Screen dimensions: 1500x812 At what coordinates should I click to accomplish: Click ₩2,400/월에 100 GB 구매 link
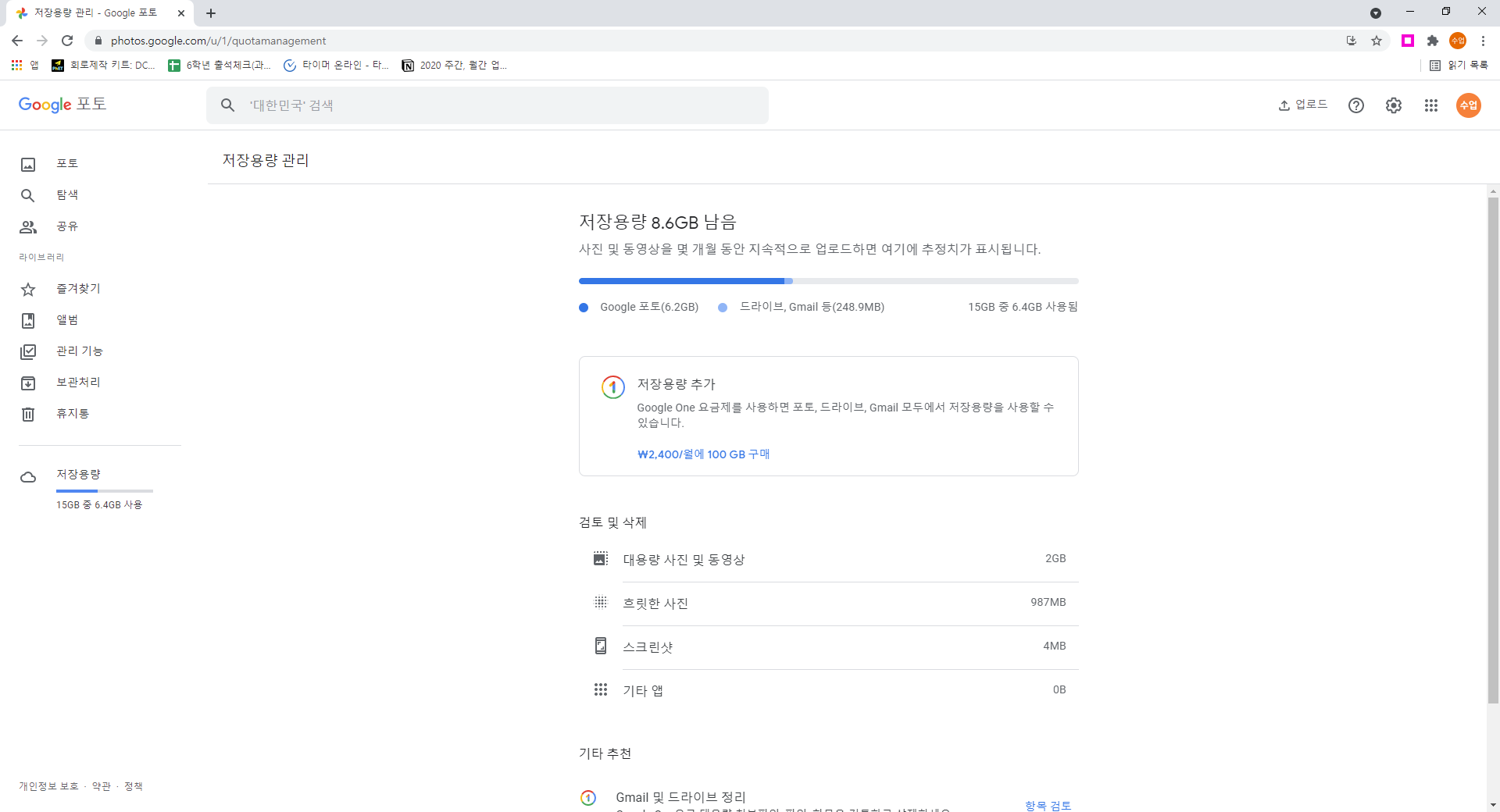coord(703,454)
